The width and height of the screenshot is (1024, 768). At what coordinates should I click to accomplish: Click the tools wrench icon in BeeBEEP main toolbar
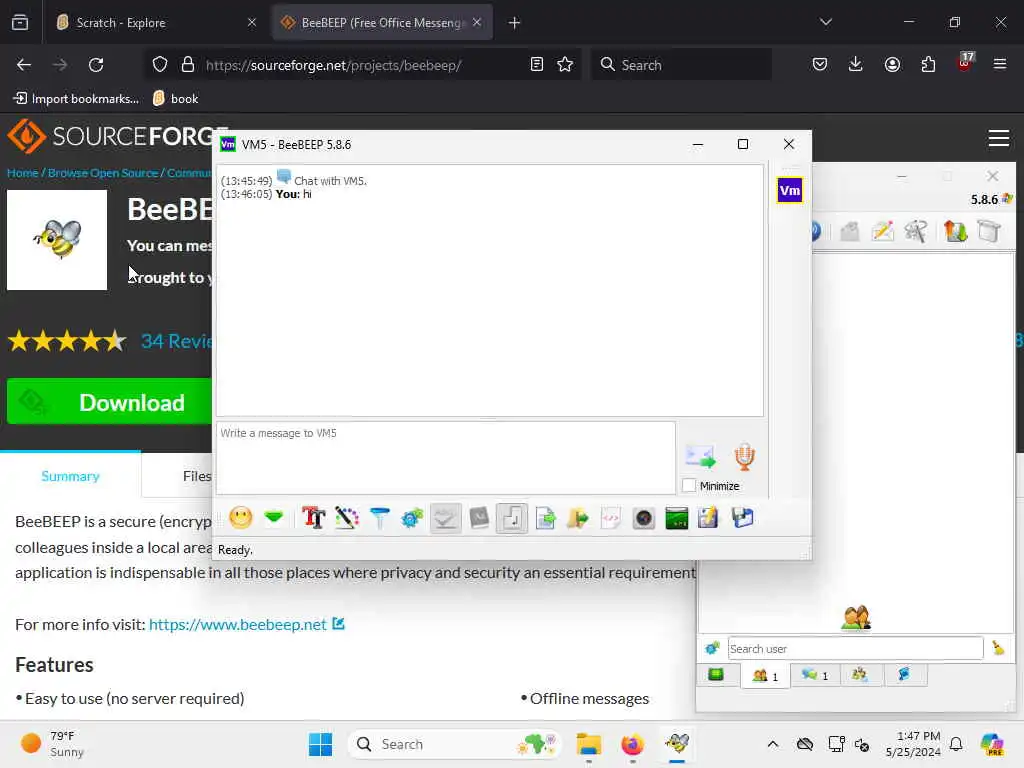(916, 231)
